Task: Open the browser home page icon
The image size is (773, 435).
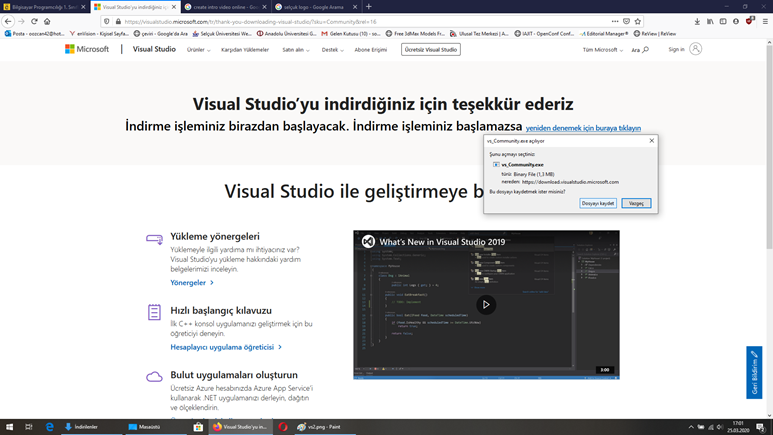Action: pyautogui.click(x=47, y=21)
